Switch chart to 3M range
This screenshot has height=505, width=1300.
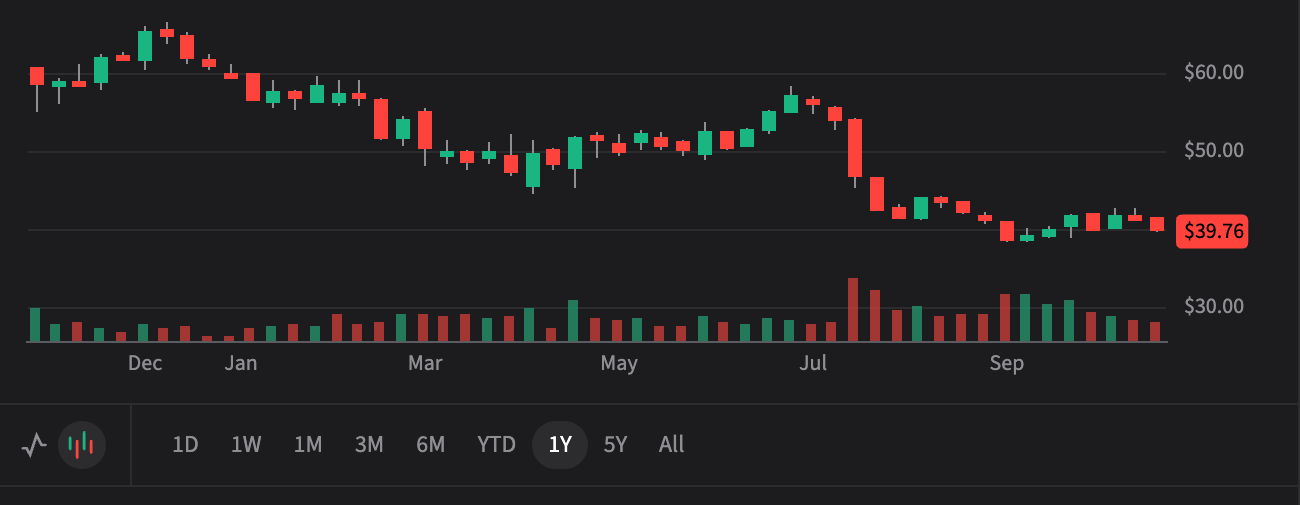(369, 445)
